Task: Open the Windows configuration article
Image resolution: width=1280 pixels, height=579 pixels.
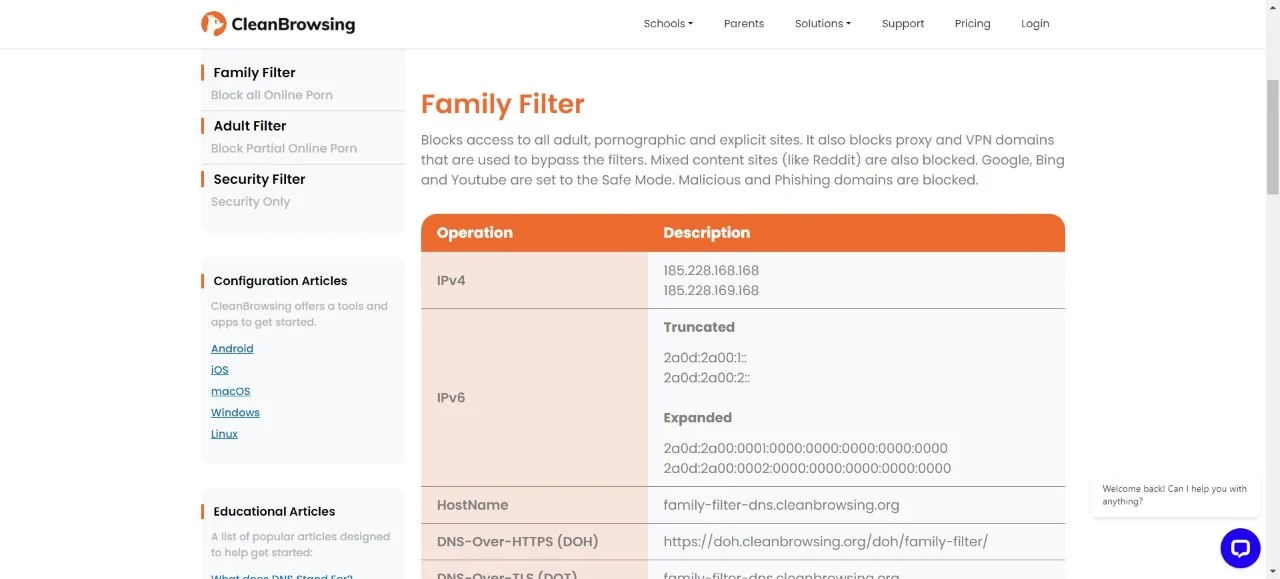Action: click(x=235, y=413)
